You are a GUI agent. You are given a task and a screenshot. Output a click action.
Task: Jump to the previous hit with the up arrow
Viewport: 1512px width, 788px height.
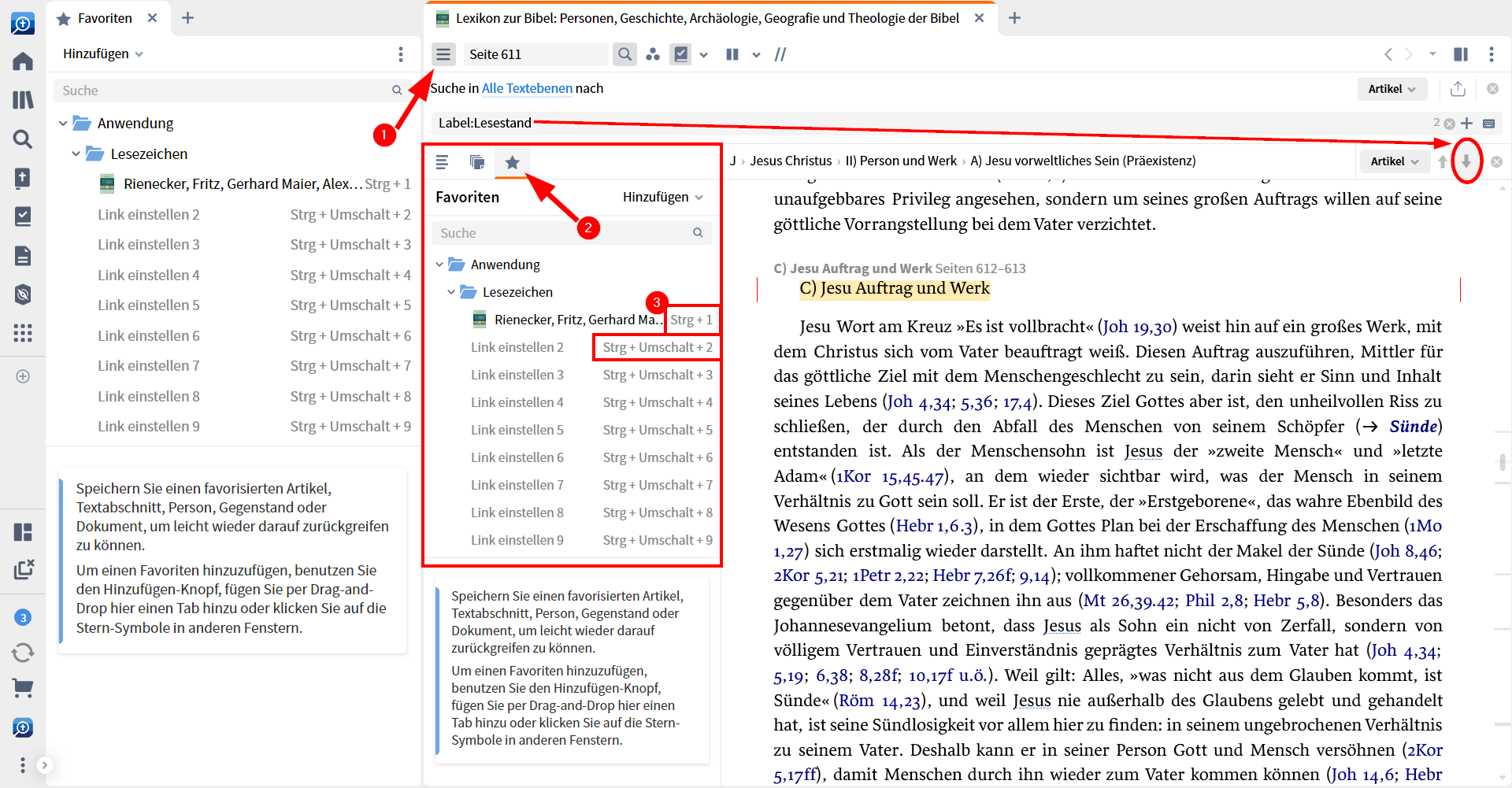(1443, 161)
